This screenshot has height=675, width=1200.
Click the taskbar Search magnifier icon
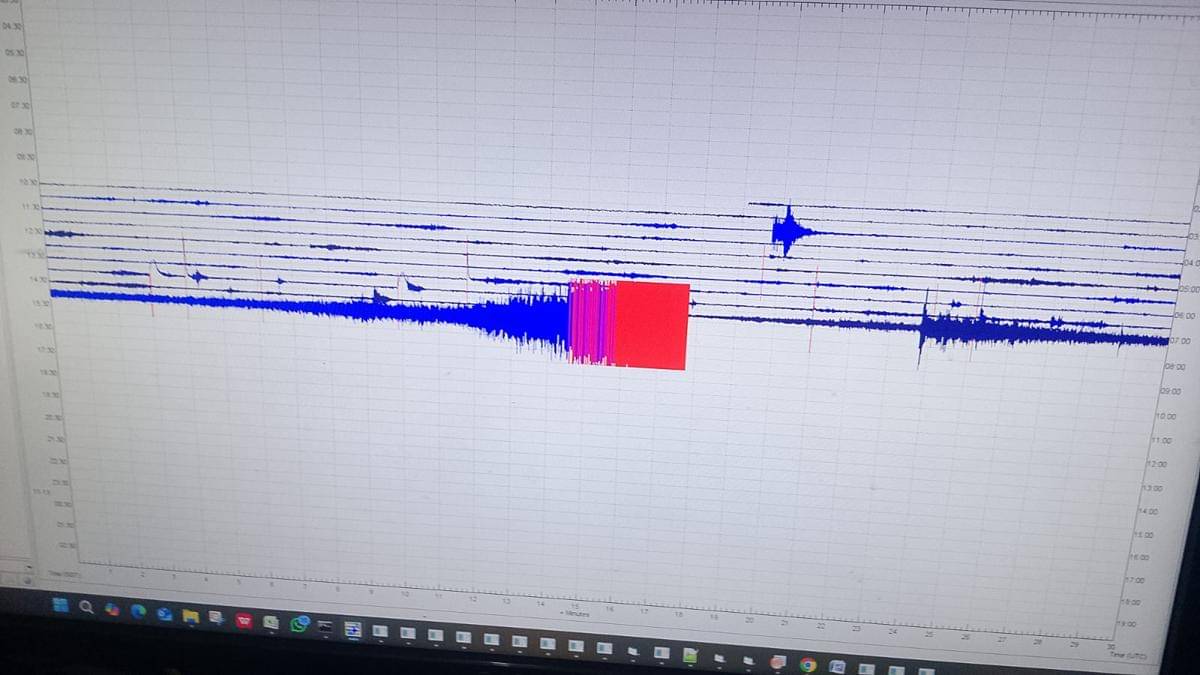pyautogui.click(x=86, y=606)
